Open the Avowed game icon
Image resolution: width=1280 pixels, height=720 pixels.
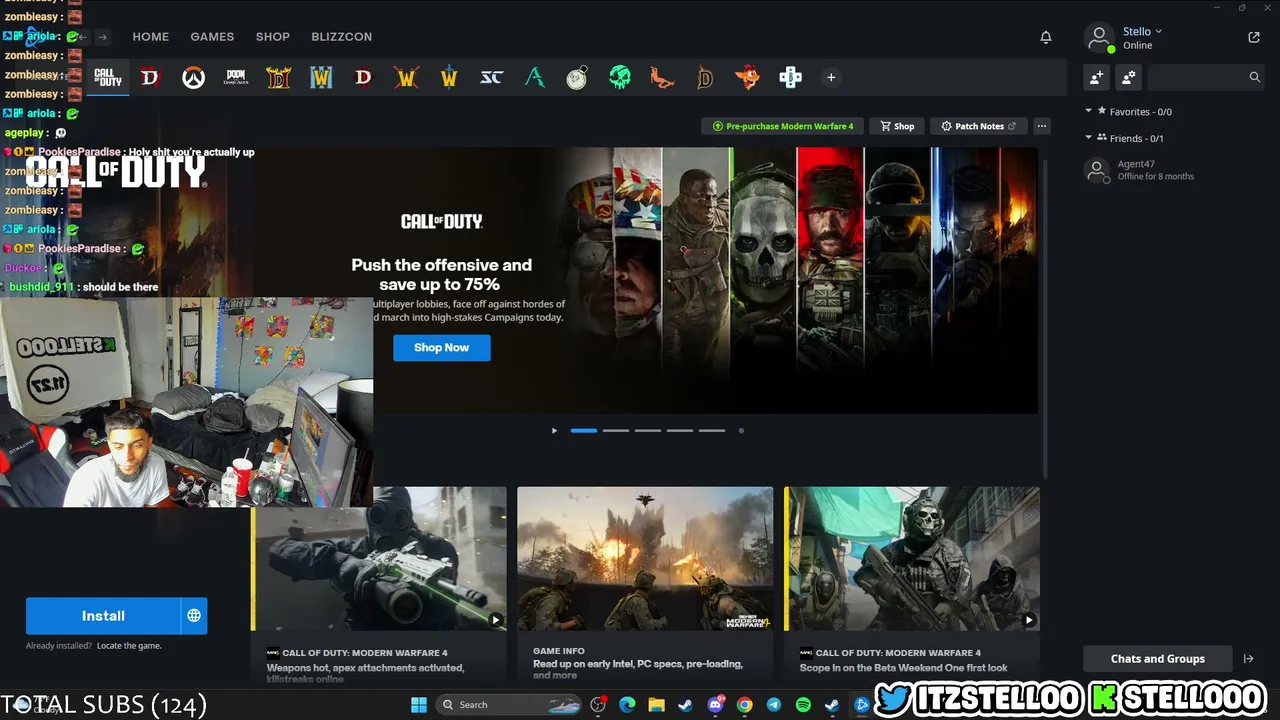(535, 77)
